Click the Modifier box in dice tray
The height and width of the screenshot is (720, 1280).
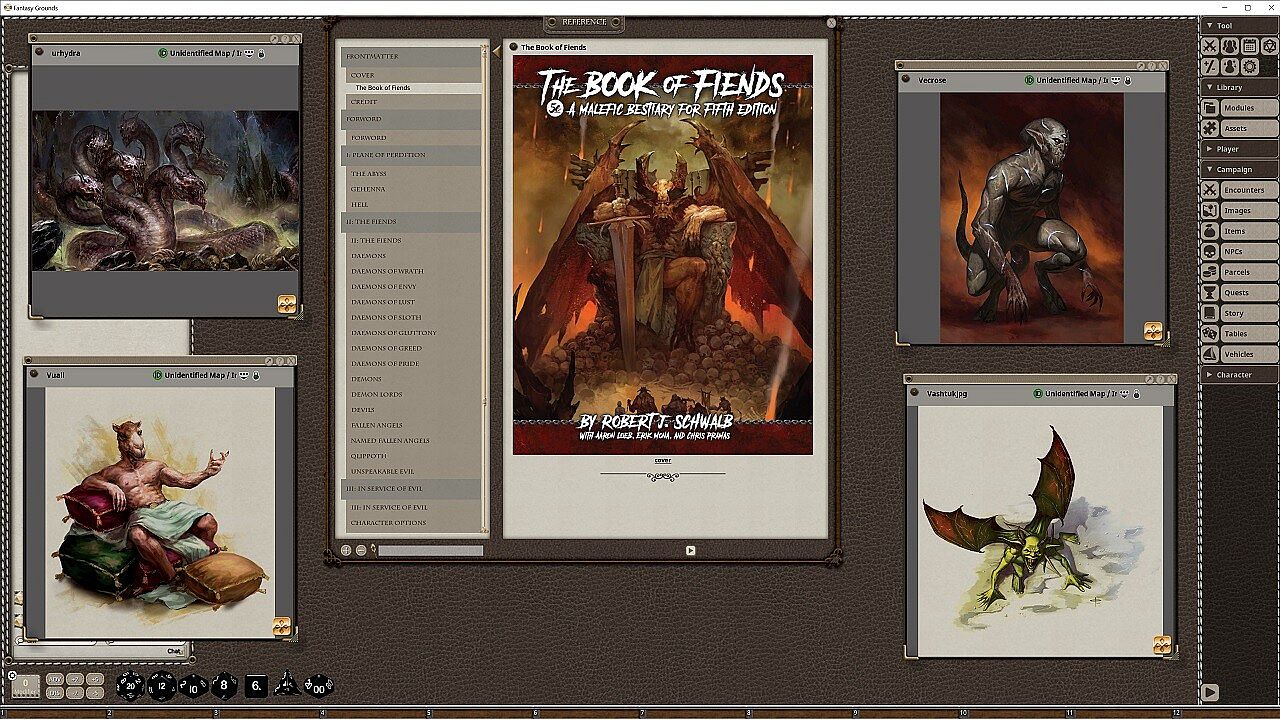tap(26, 686)
